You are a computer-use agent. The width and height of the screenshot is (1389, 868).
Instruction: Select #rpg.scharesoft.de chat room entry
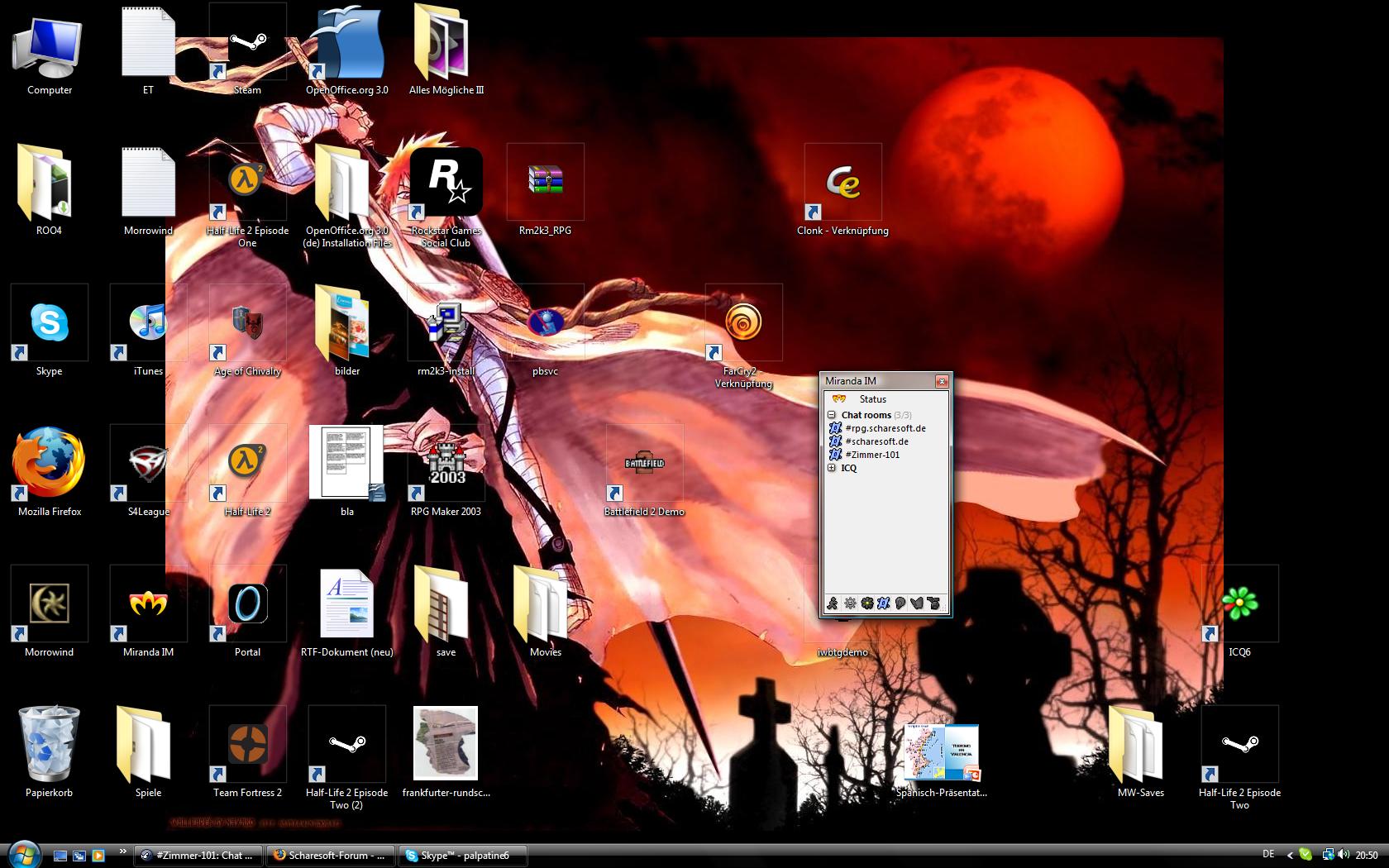click(885, 428)
